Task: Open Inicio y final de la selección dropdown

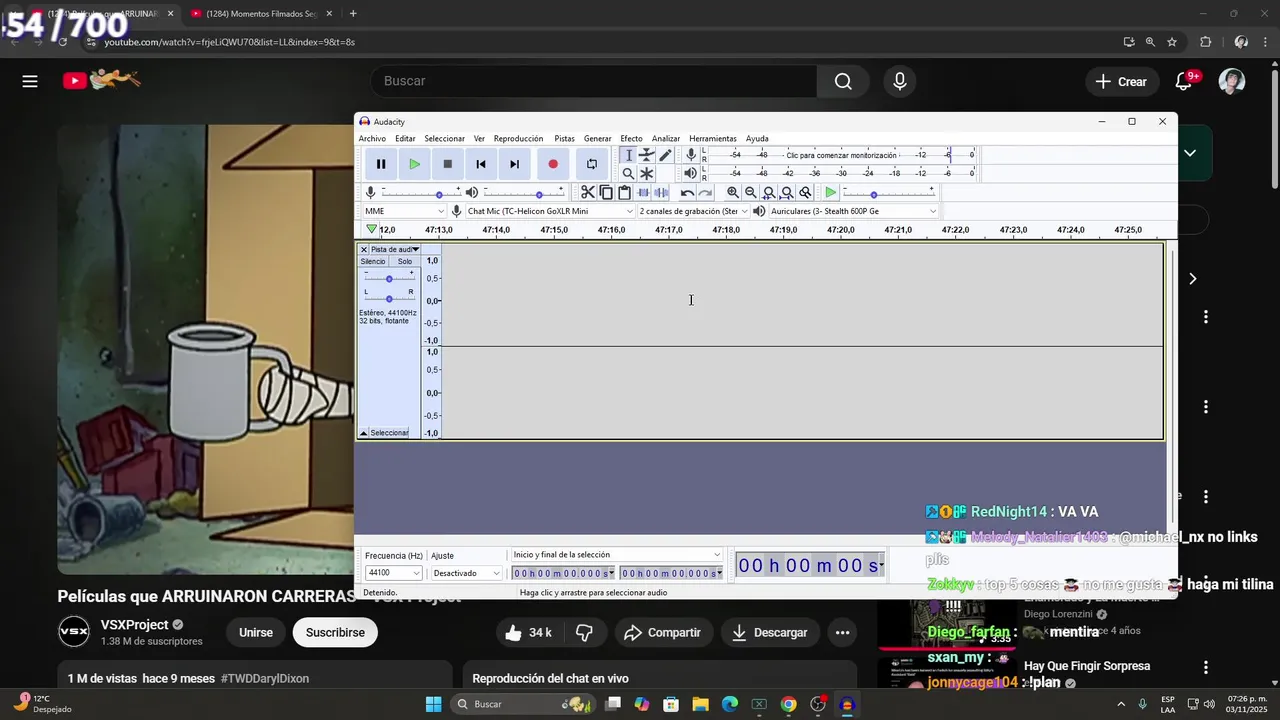Action: tap(616, 555)
